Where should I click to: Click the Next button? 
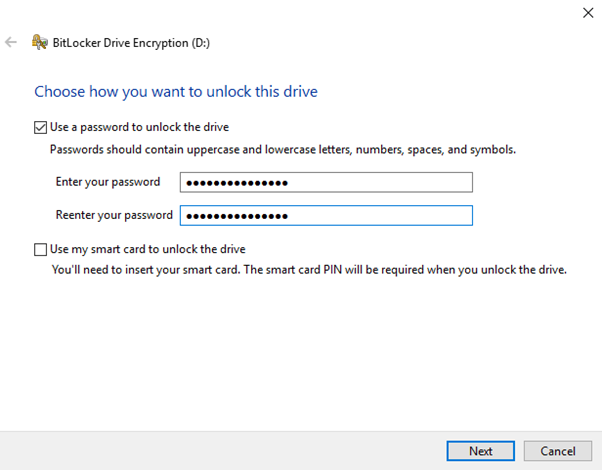coord(481,451)
